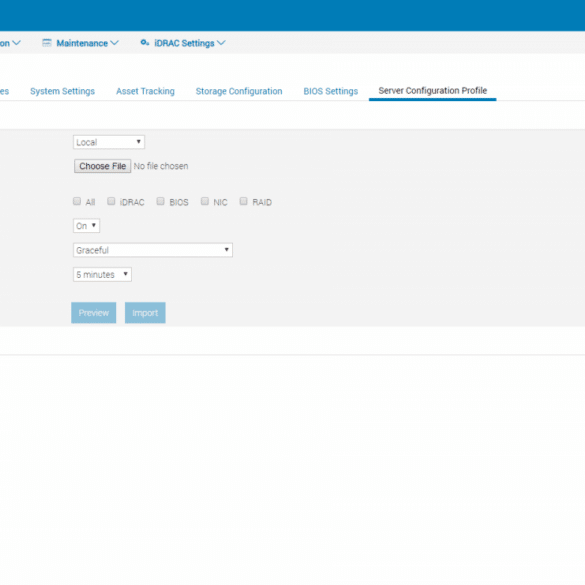Open the iDRAC Settings menu

click(x=183, y=43)
